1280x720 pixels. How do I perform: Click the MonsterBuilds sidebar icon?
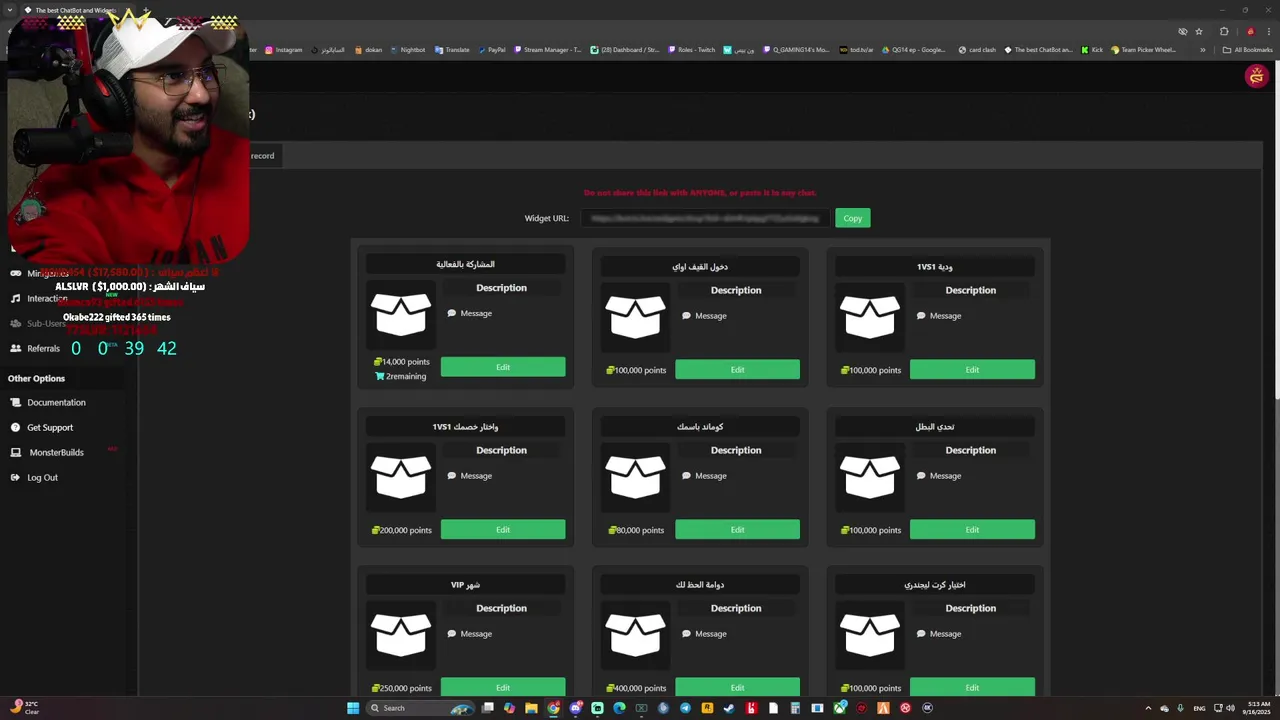(x=15, y=452)
